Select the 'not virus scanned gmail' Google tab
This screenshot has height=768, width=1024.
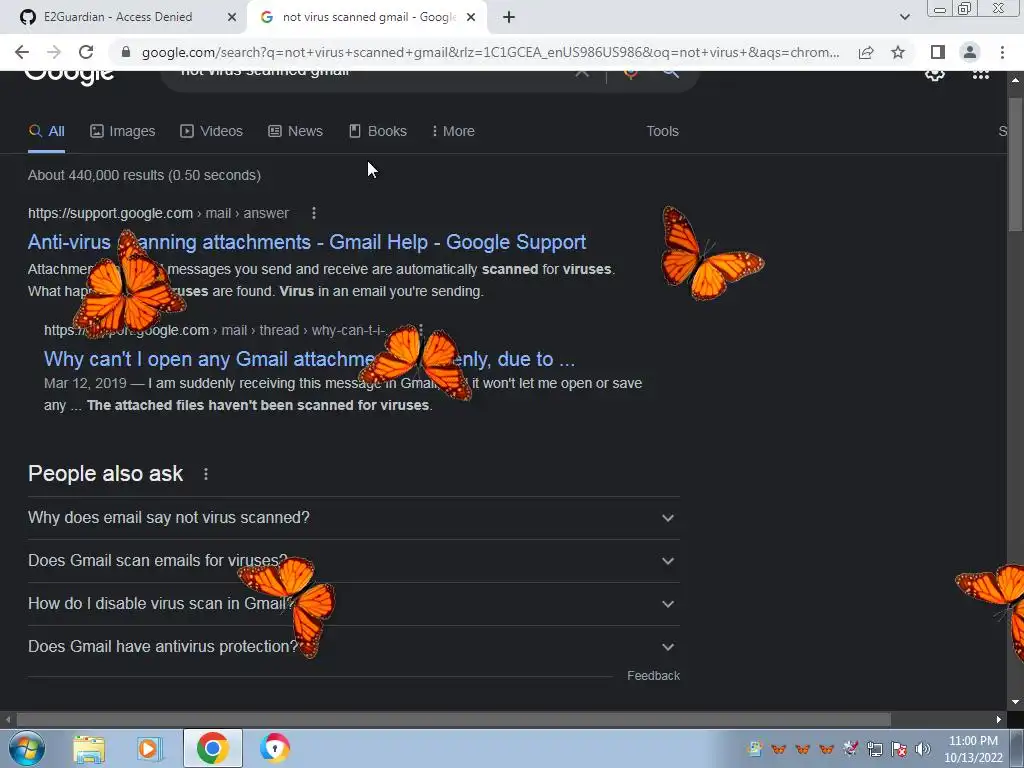368,18
